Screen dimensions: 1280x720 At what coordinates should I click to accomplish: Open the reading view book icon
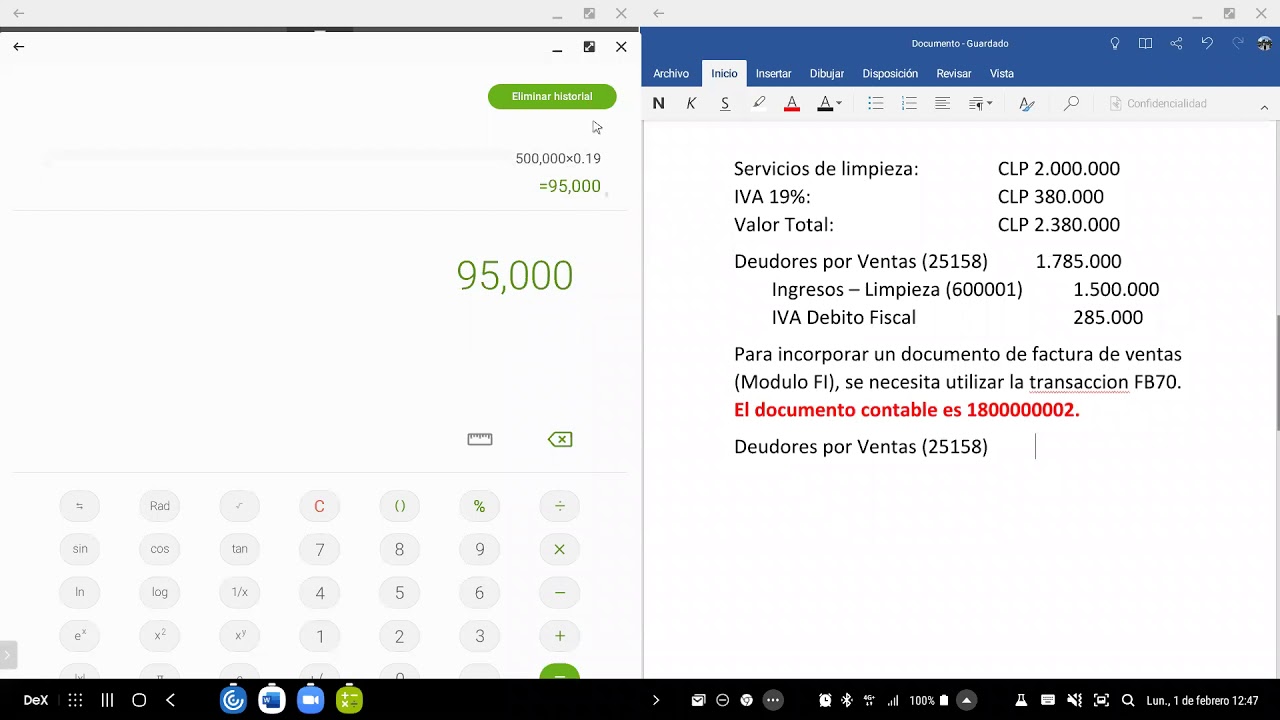tap(1146, 43)
